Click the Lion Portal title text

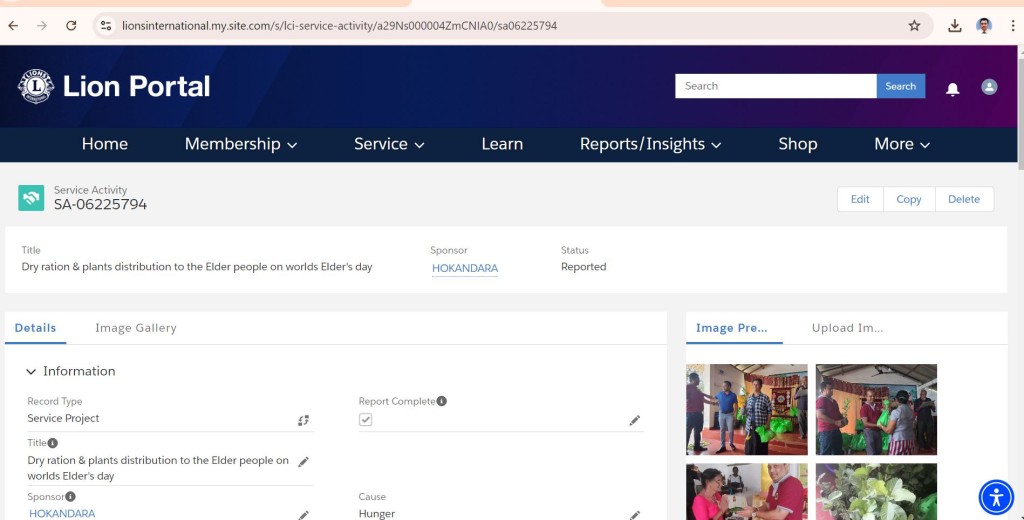coord(136,86)
